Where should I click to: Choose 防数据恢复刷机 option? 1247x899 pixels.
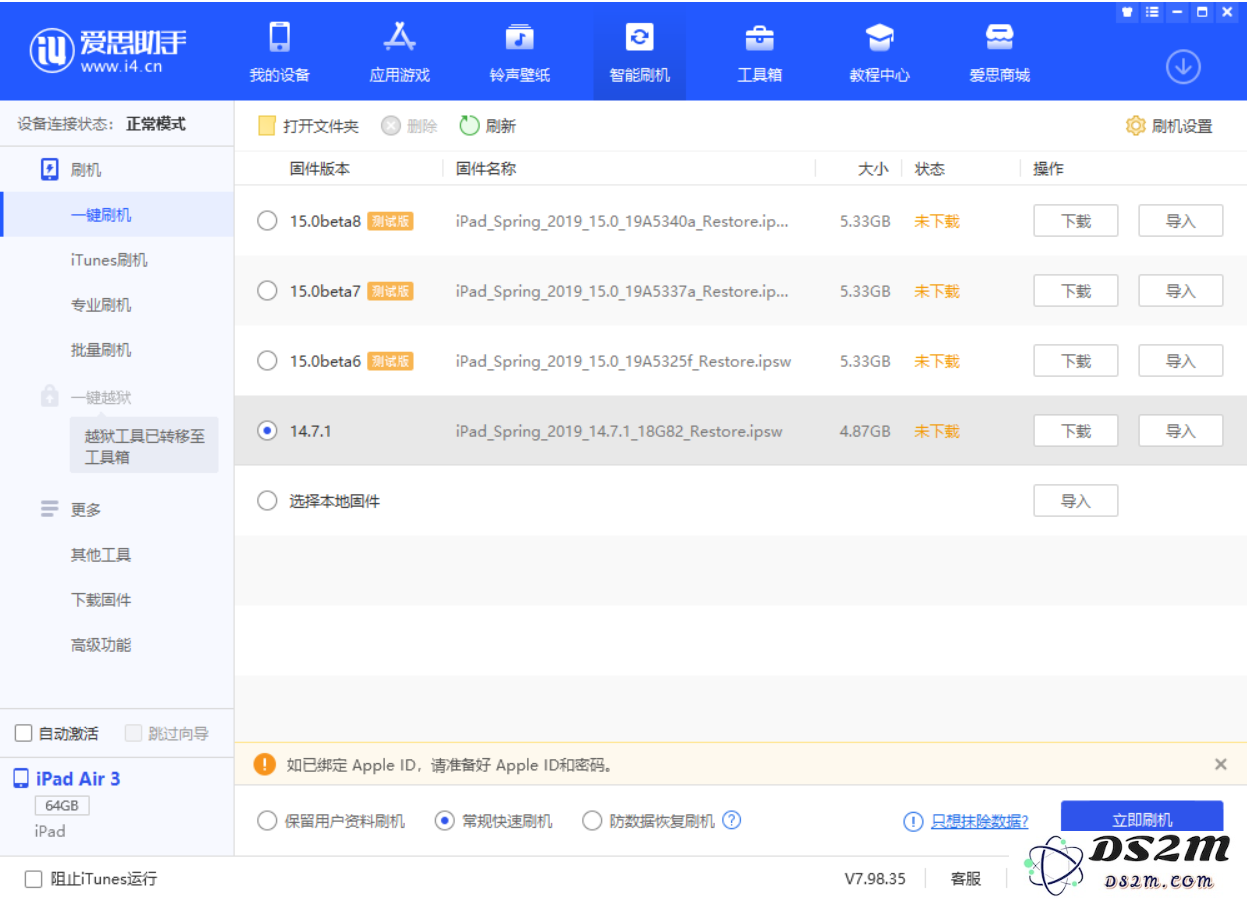pyautogui.click(x=592, y=821)
